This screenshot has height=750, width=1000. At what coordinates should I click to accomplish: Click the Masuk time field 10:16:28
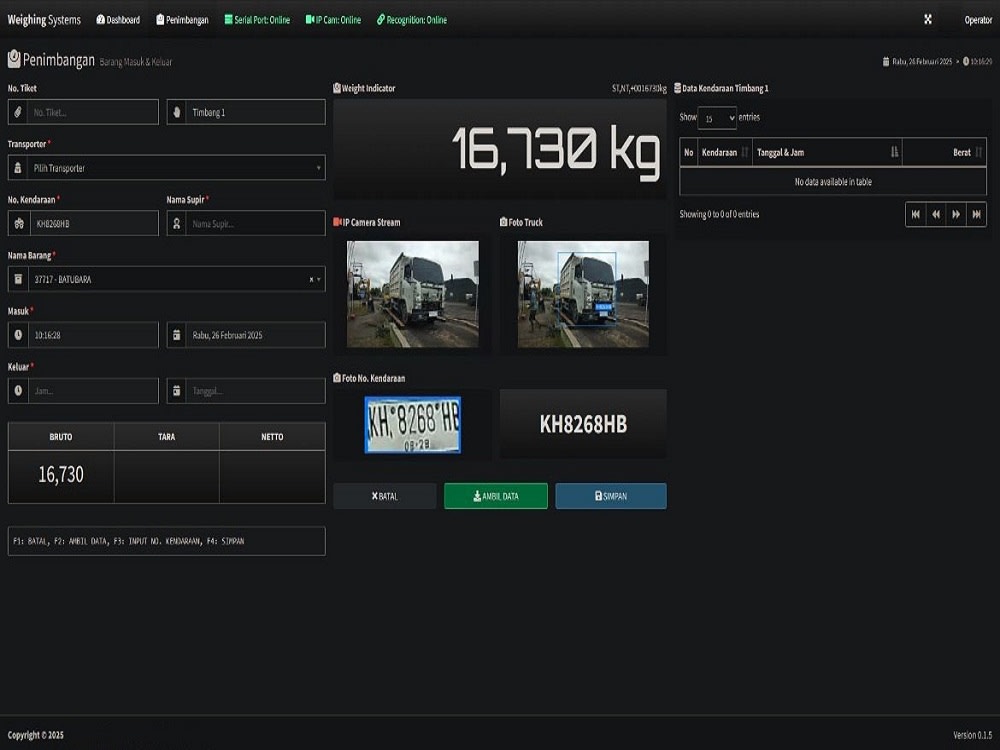[x=93, y=335]
